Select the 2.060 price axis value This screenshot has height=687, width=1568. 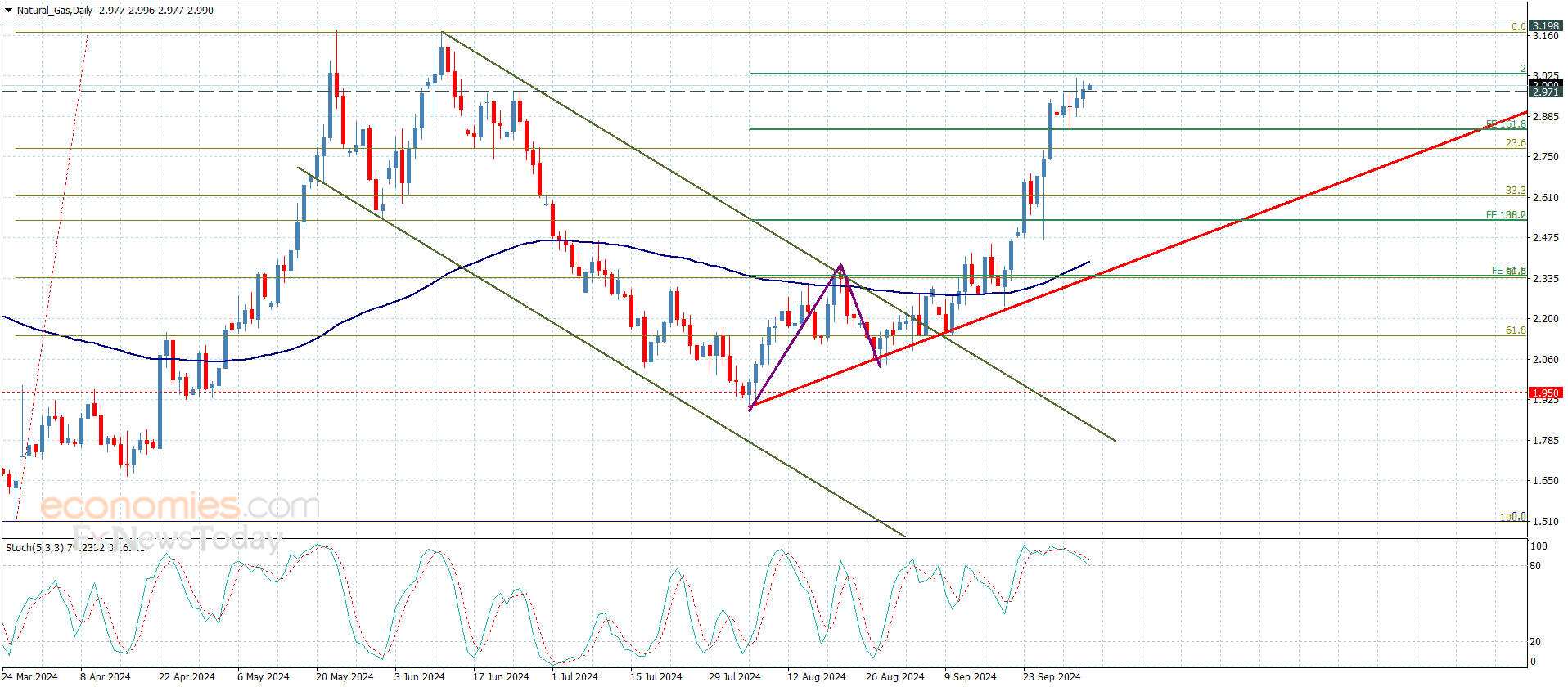(x=1546, y=360)
